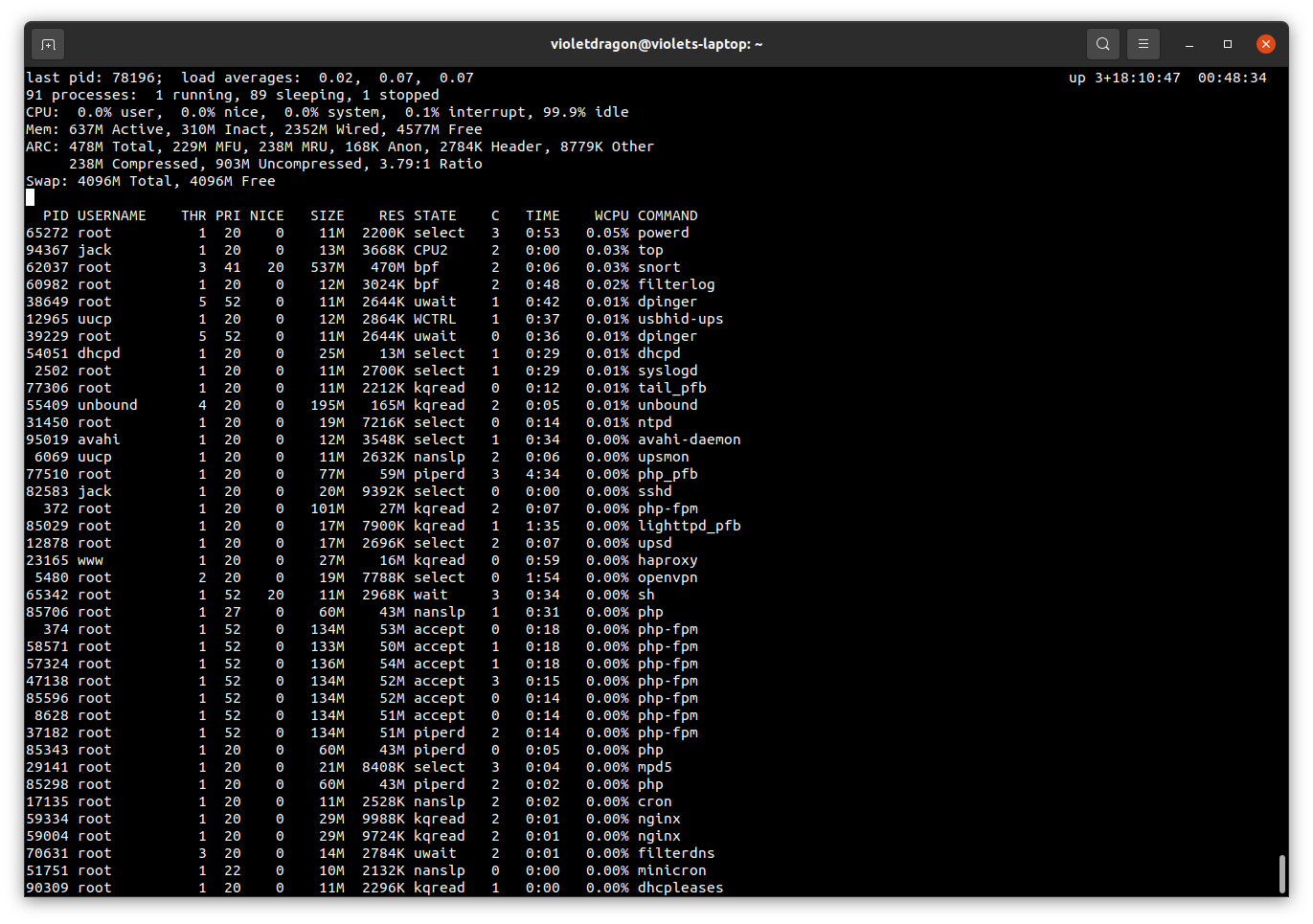Screen dimensions: 1313x924
Task: Click the '99.9% idle' CPU value
Action: [x=586, y=112]
